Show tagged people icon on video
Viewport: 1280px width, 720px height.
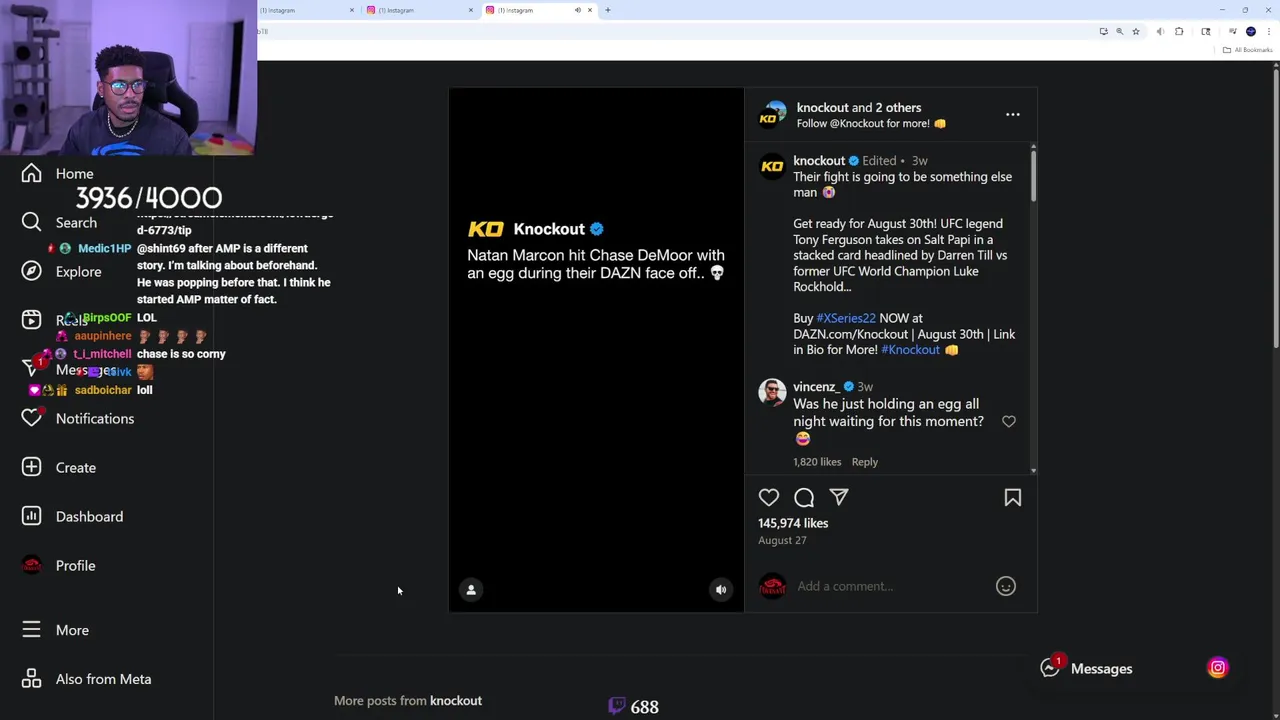tap(471, 590)
